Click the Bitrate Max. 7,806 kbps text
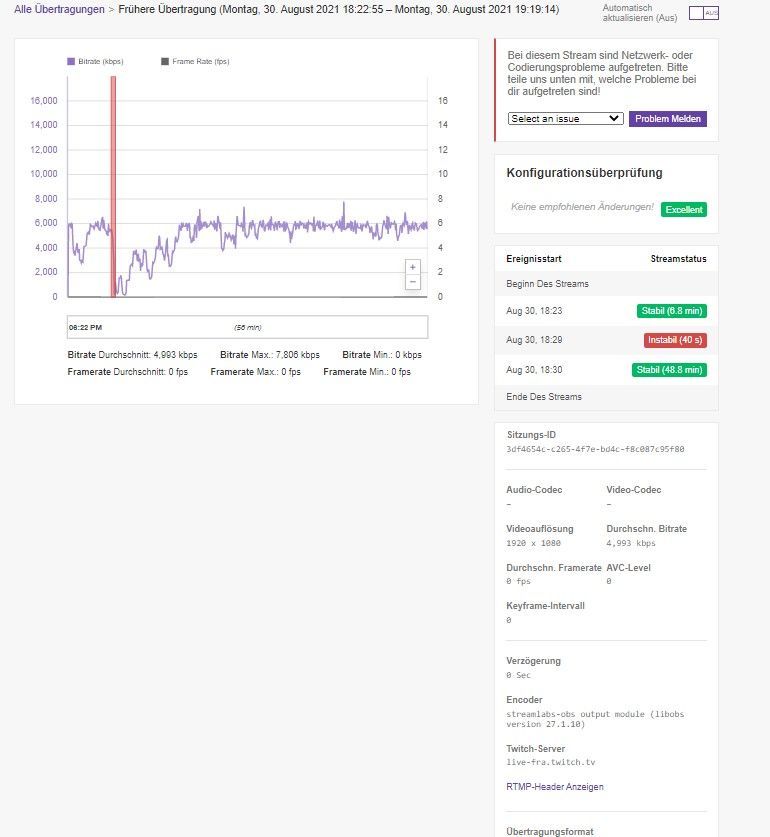 click(x=270, y=354)
